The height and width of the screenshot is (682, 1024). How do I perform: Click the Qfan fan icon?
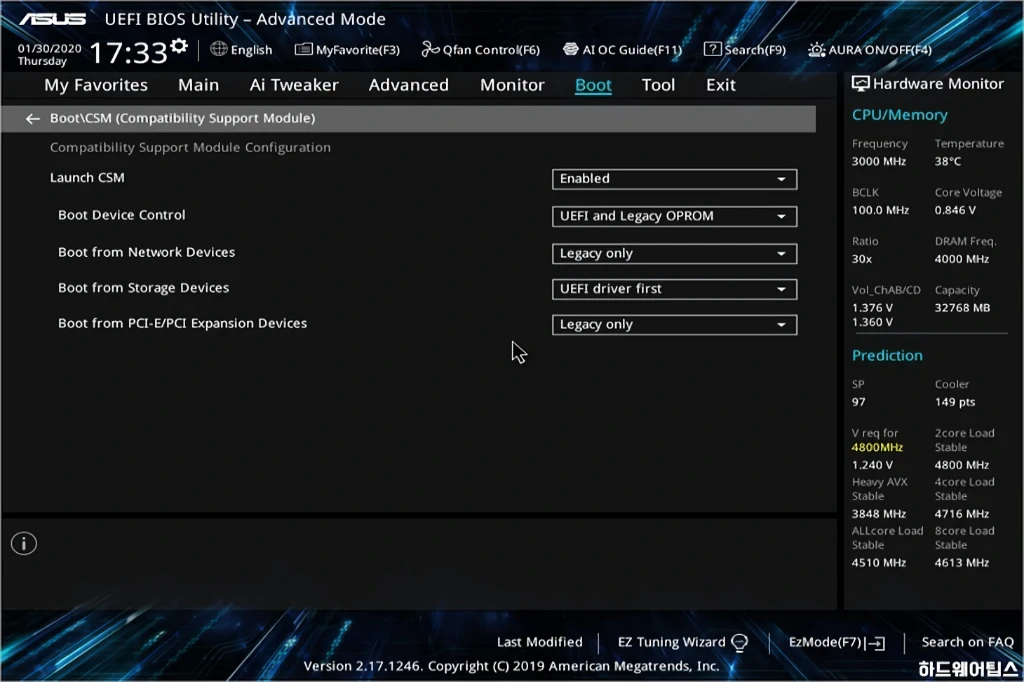click(430, 49)
